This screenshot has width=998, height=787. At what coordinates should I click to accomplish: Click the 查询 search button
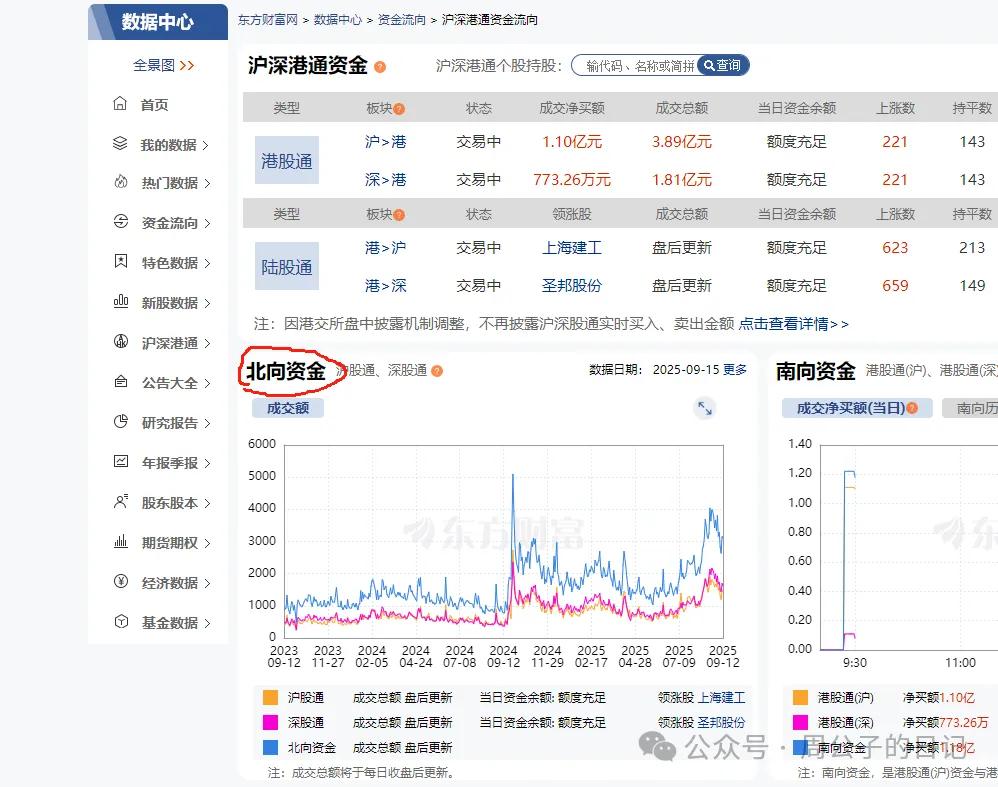pos(721,66)
